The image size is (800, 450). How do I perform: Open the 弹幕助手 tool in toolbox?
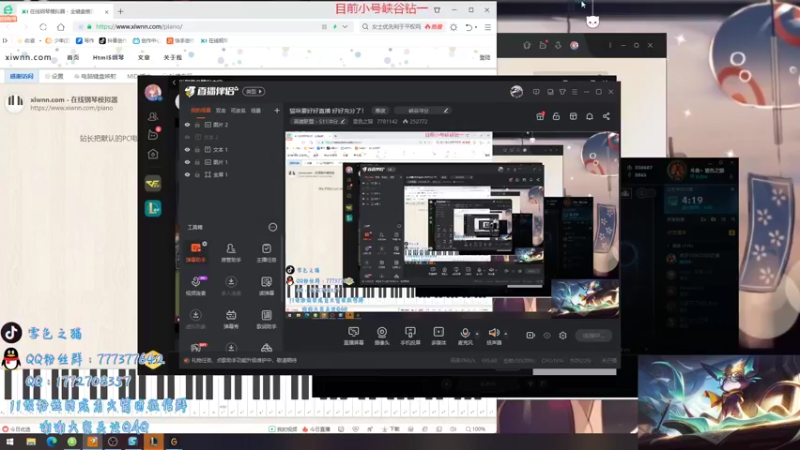click(195, 252)
